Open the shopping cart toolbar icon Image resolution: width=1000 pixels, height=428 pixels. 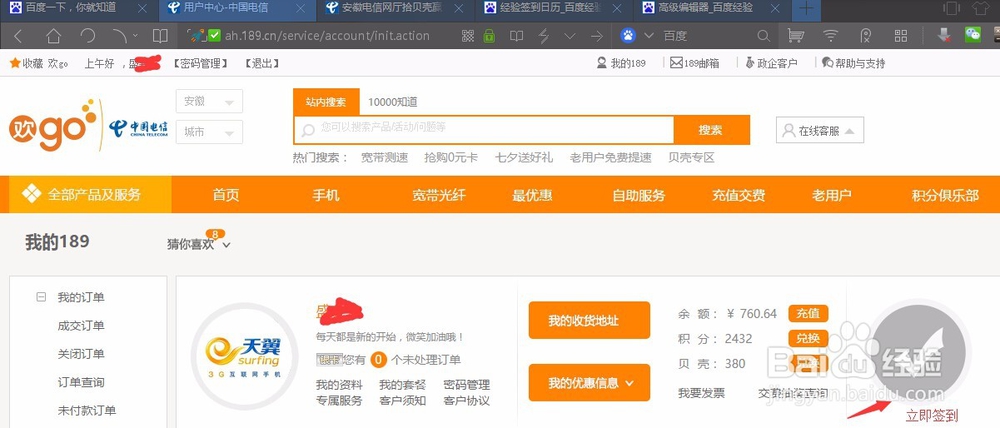click(x=795, y=36)
